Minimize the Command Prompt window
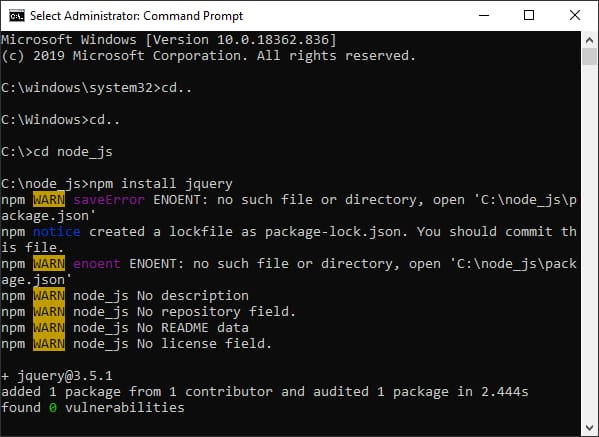The width and height of the screenshot is (599, 437). [484, 15]
